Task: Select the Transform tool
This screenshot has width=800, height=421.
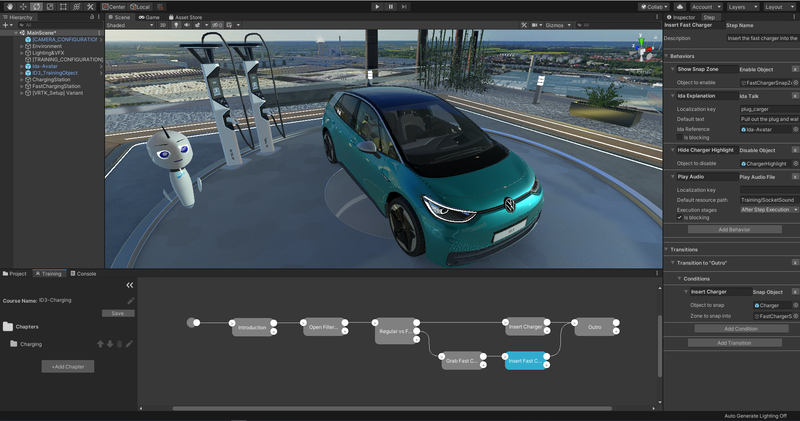Action: [77, 7]
